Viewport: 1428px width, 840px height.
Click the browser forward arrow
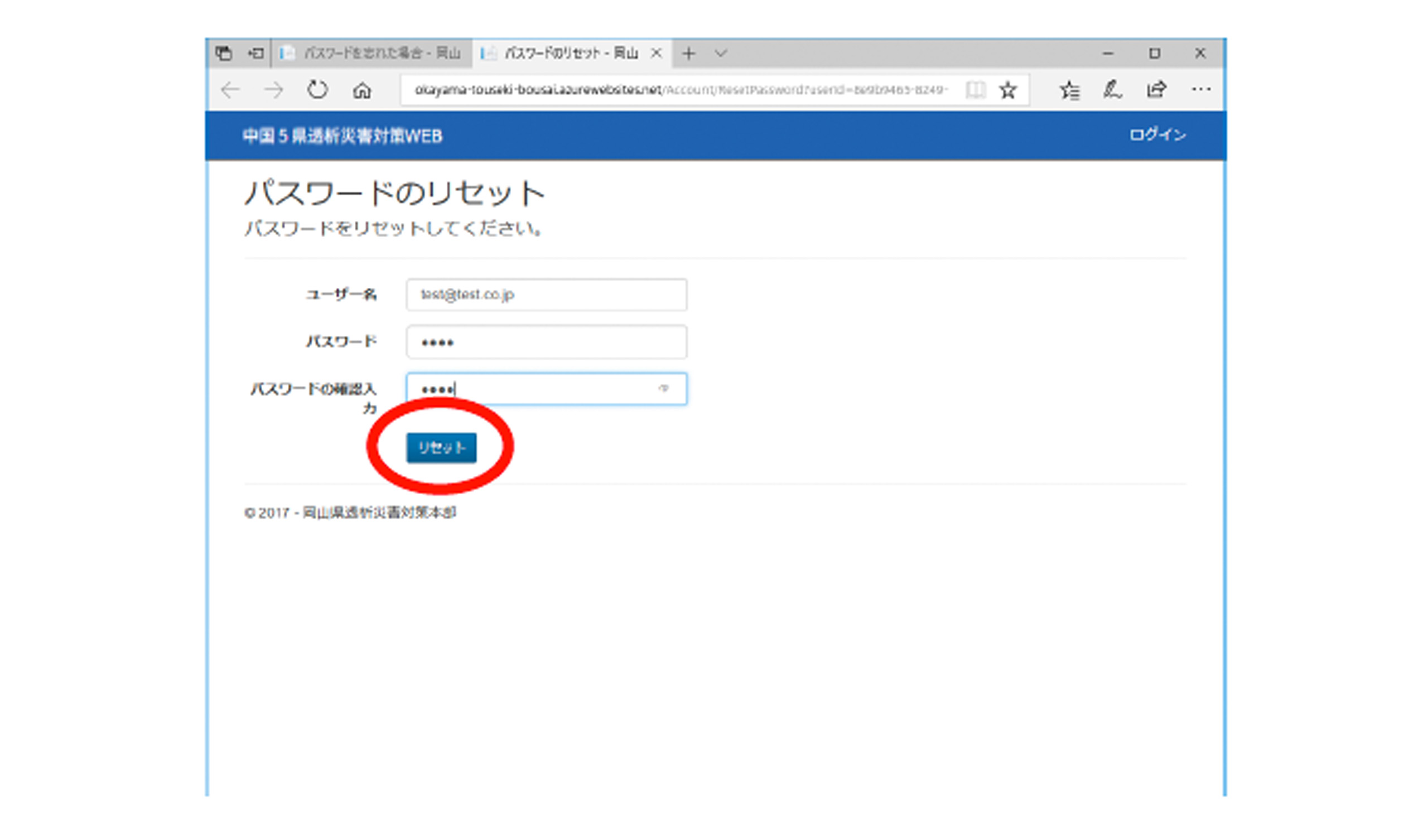(x=274, y=90)
